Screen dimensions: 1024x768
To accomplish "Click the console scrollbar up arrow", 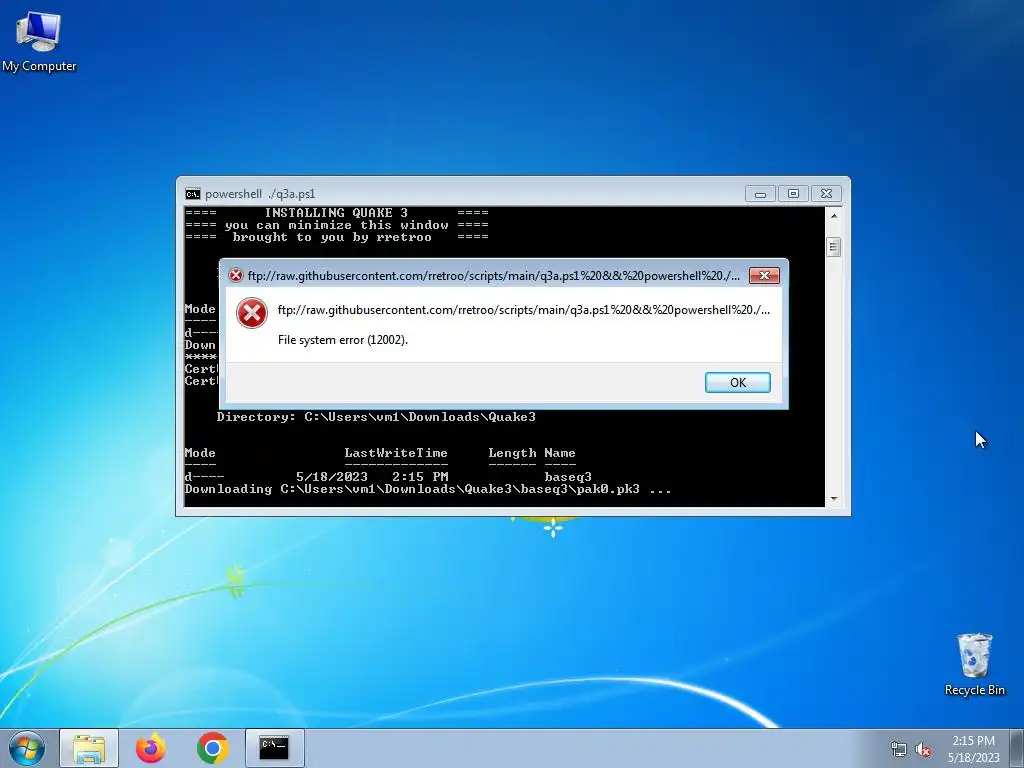I will 833,216.
